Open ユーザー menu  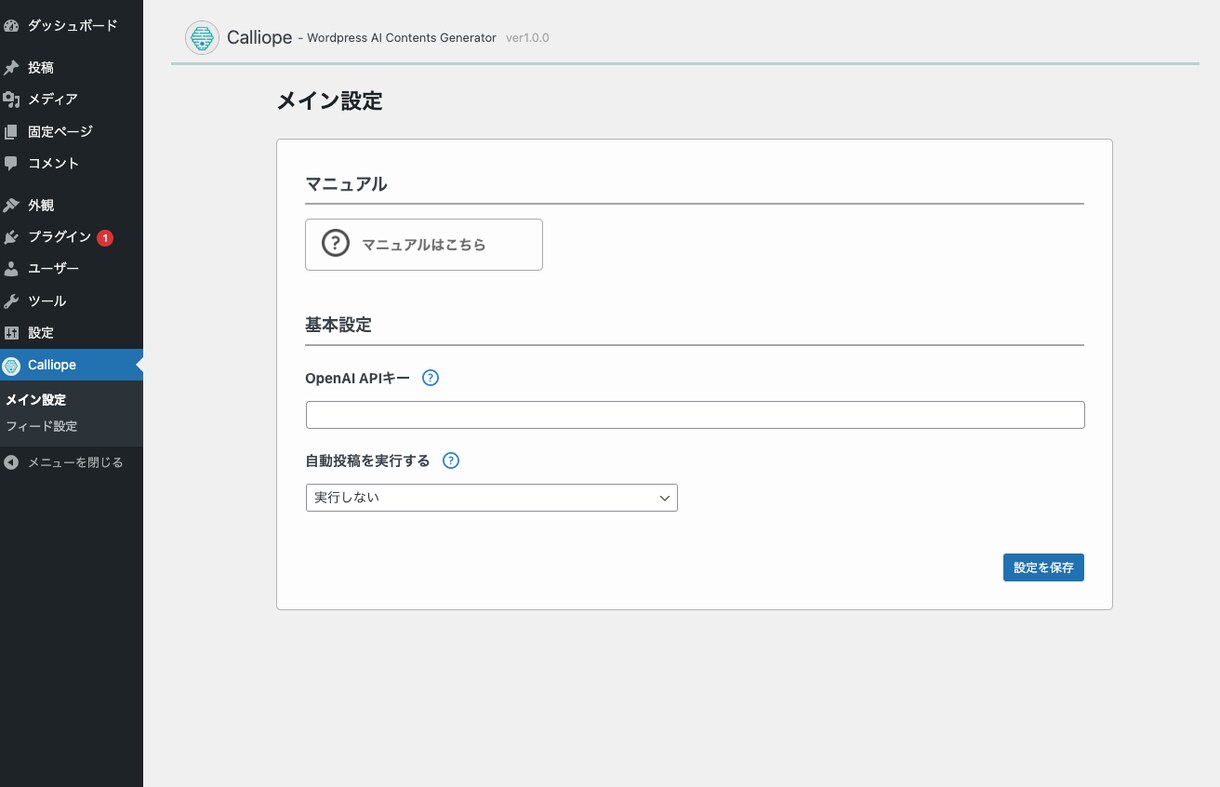click(x=71, y=269)
